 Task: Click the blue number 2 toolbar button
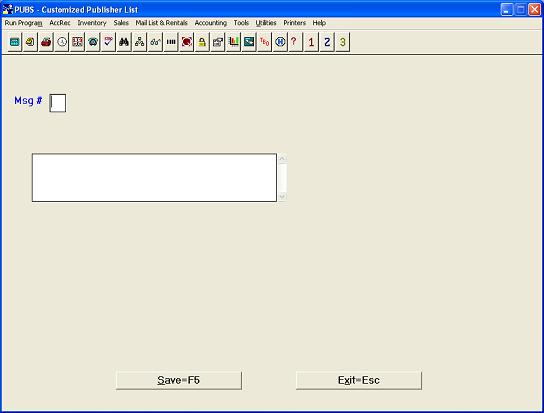tap(327, 42)
